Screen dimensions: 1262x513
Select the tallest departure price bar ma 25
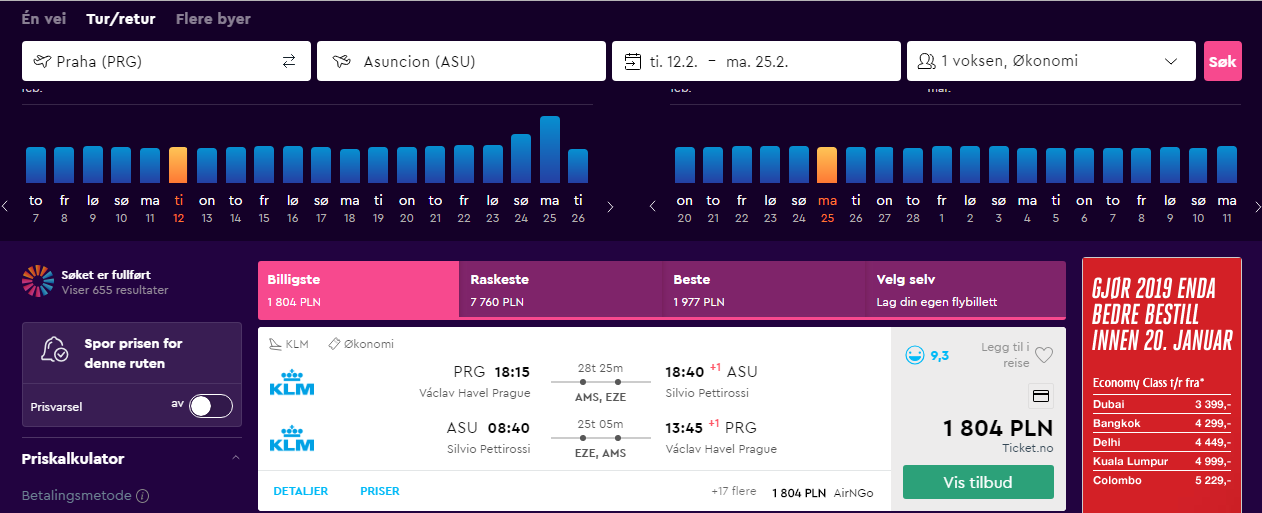click(x=550, y=149)
